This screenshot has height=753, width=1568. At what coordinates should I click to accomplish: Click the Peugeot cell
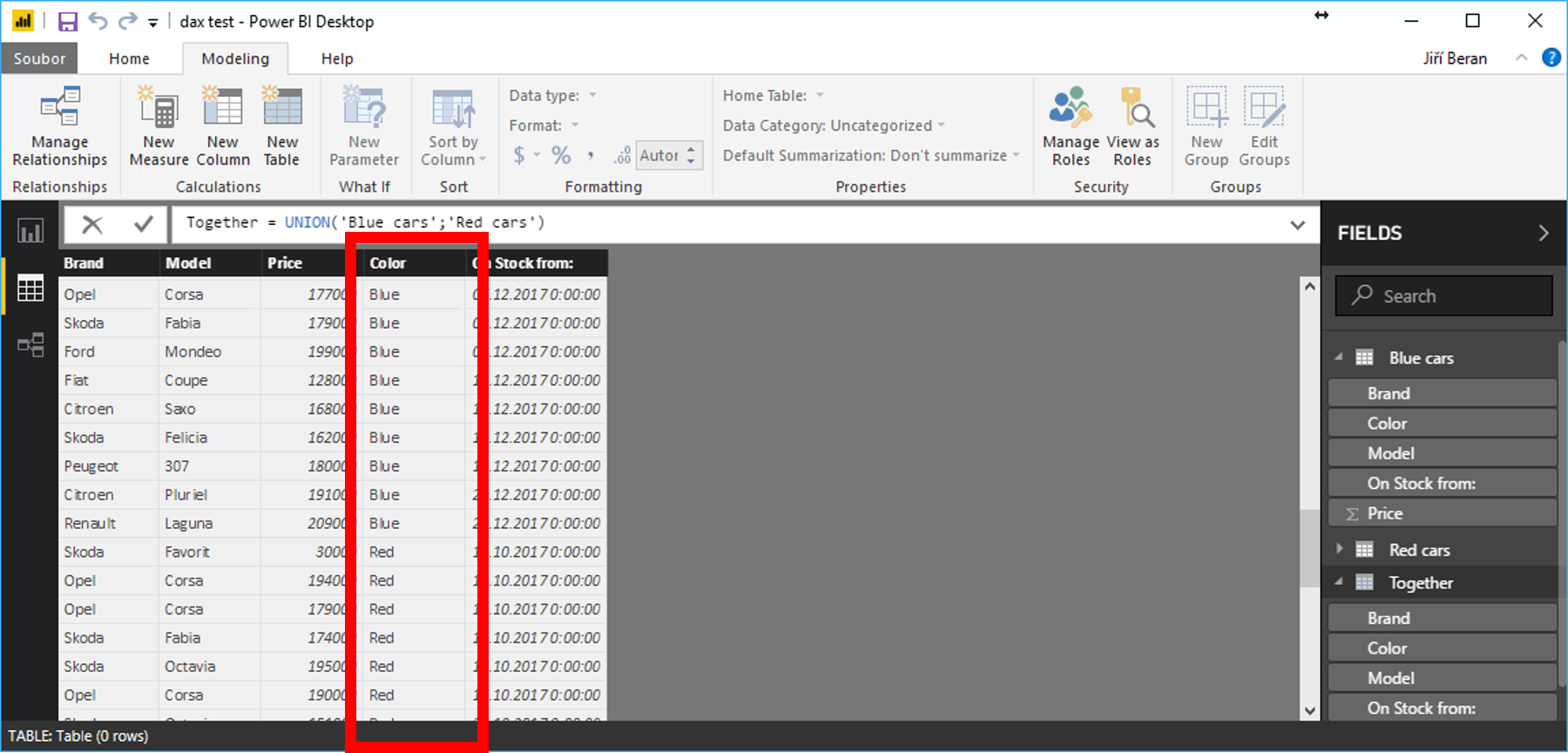point(108,466)
